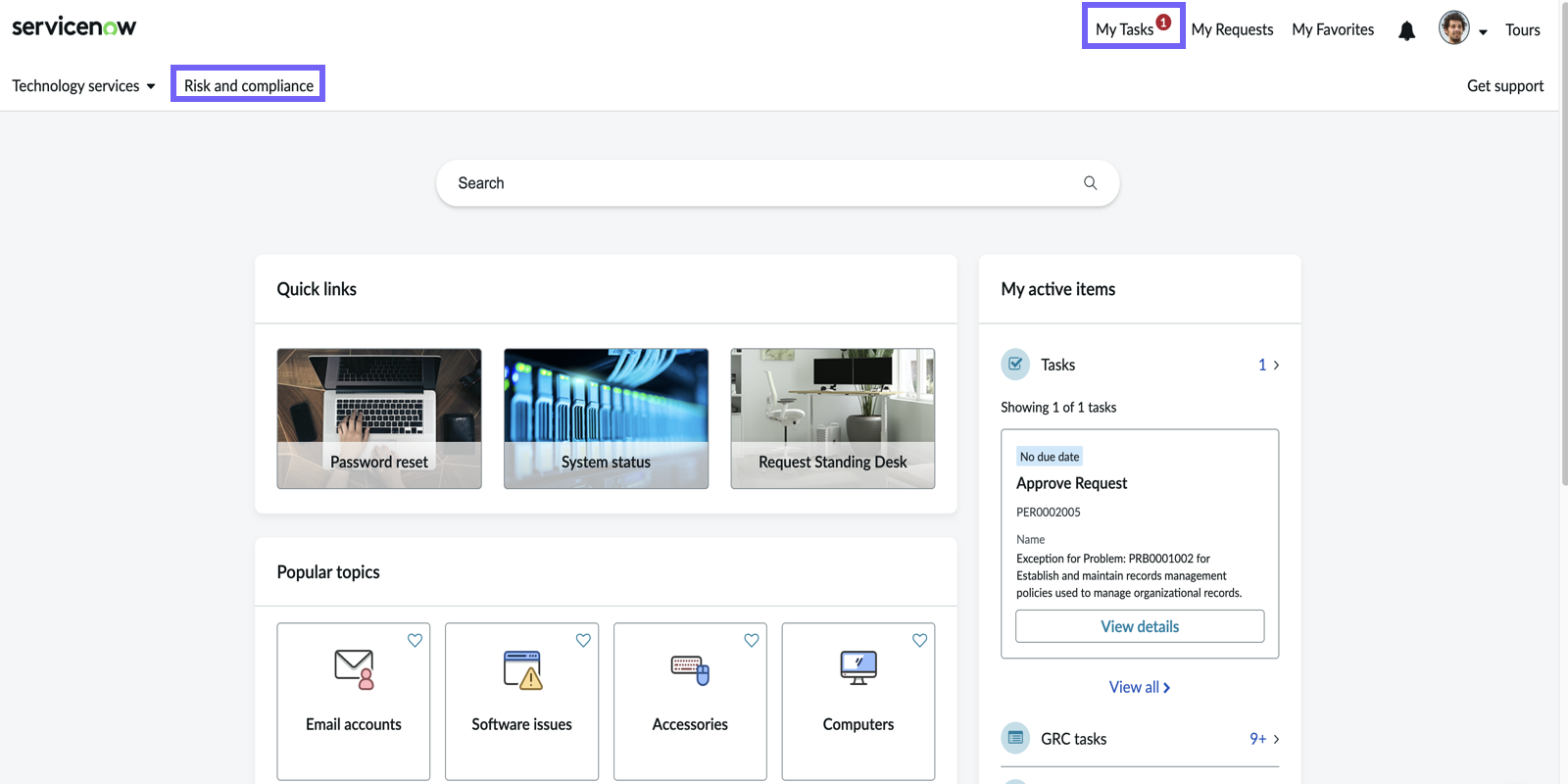Click the View all link

(x=1140, y=687)
